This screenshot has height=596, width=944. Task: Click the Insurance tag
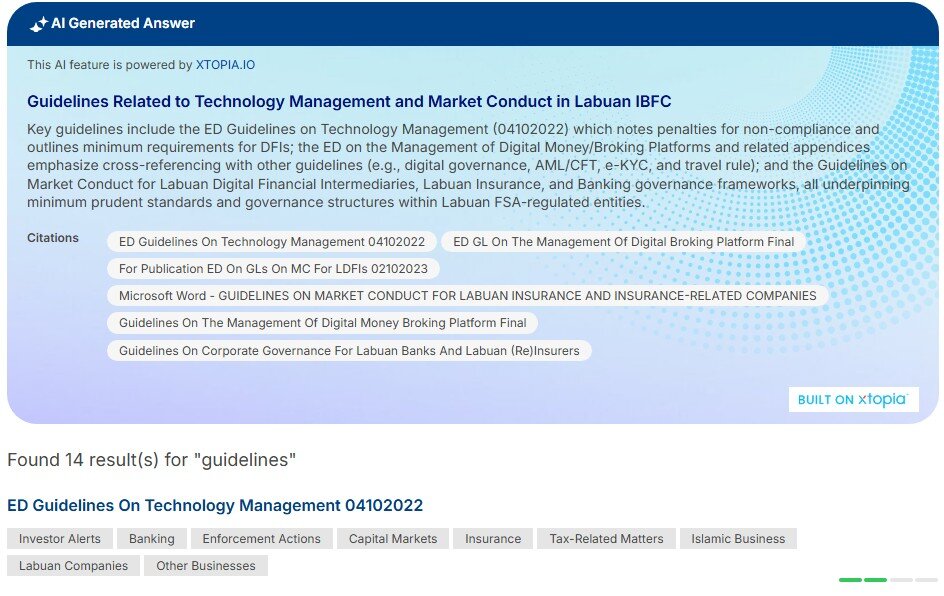point(493,539)
